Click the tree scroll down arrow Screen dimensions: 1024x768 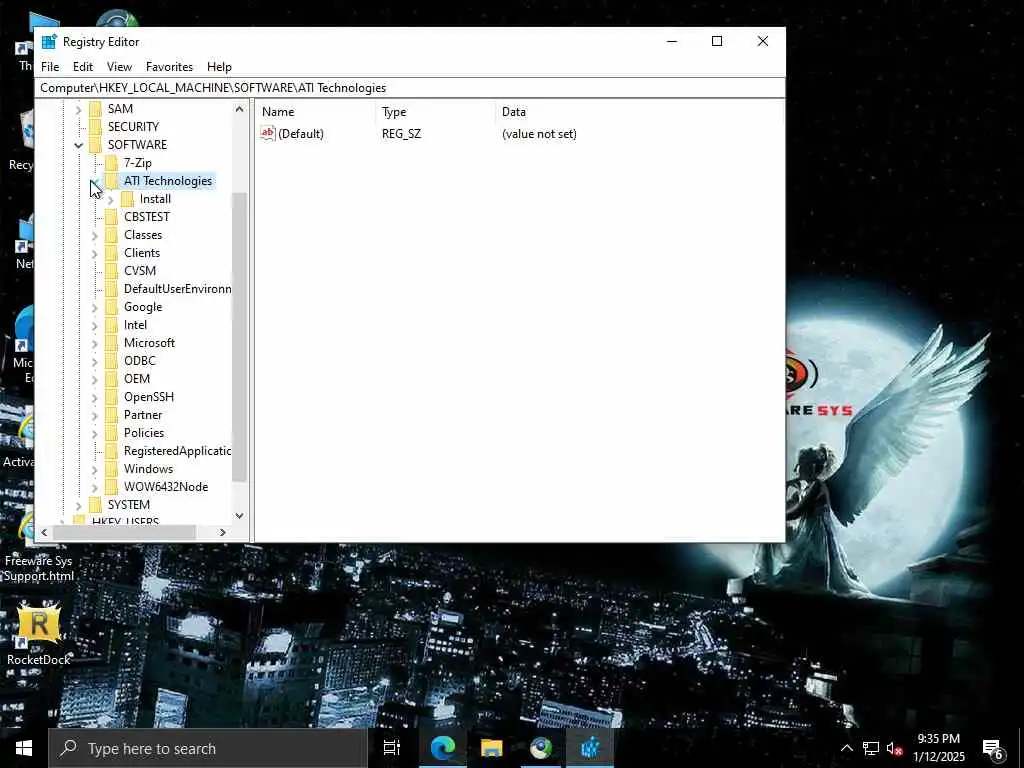click(239, 515)
